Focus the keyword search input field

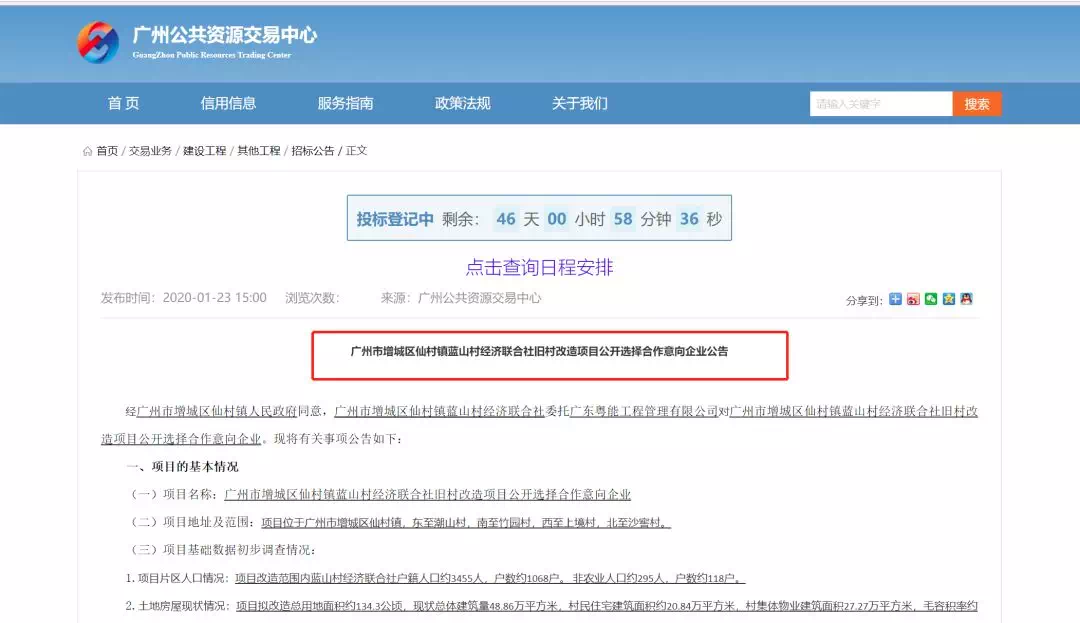pyautogui.click(x=880, y=104)
